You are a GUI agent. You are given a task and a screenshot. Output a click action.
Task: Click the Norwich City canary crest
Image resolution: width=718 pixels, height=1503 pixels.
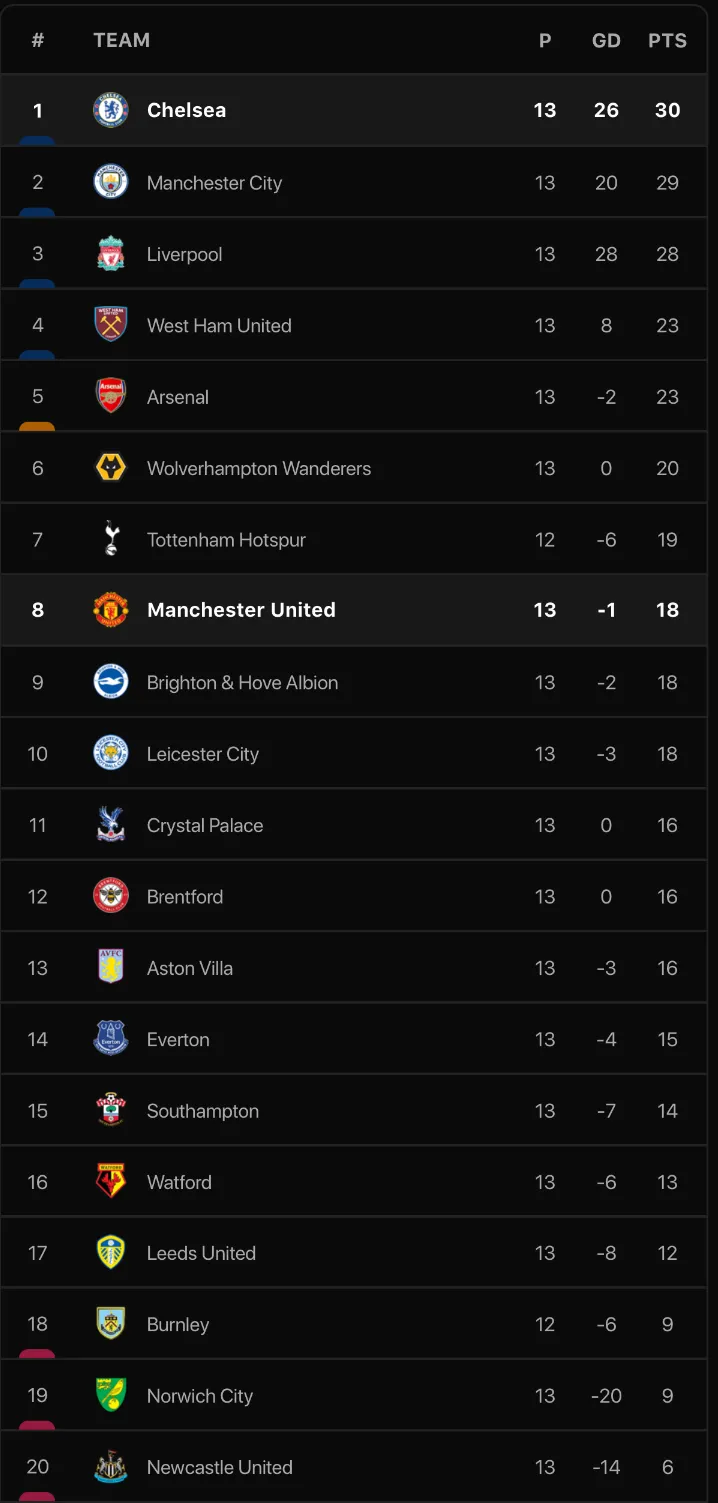tap(110, 1396)
